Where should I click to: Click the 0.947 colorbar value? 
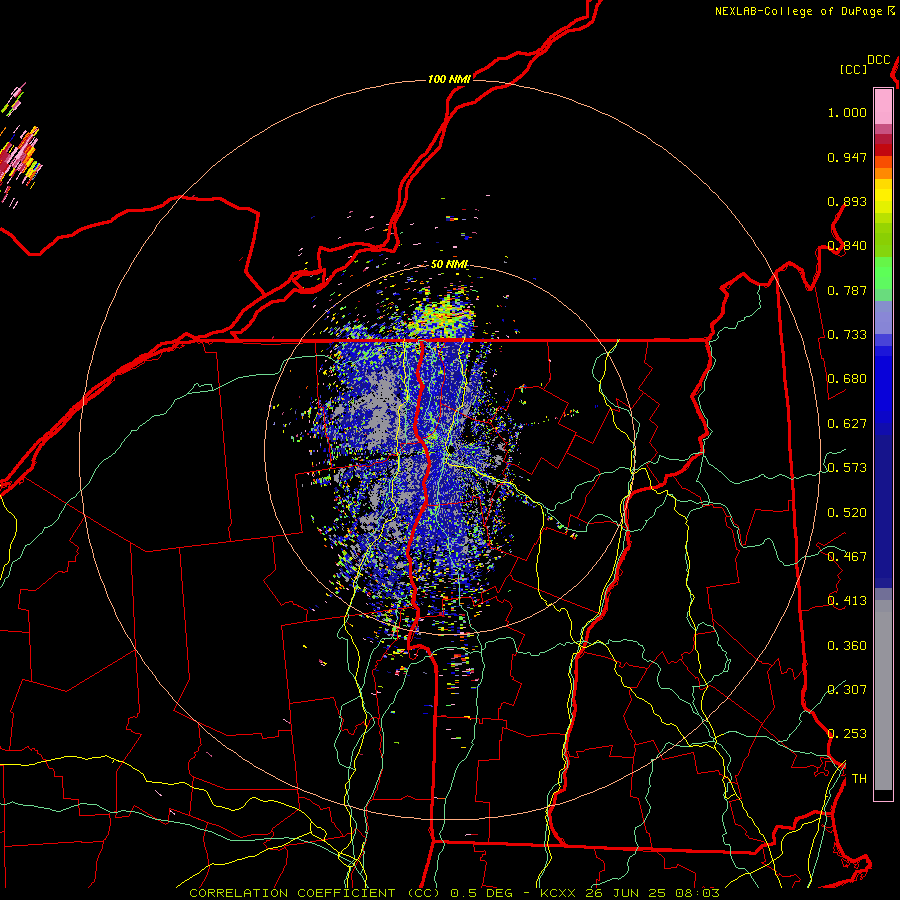pyautogui.click(x=847, y=157)
